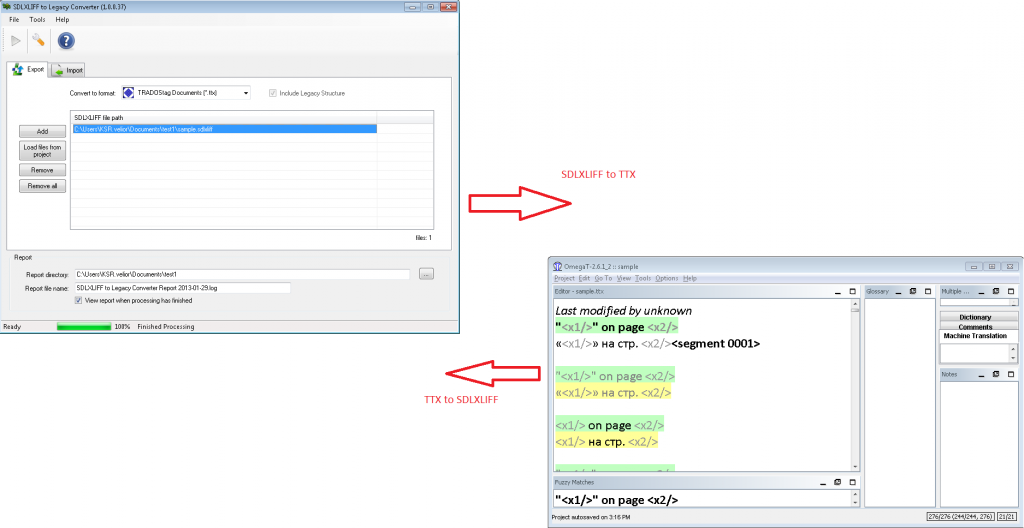
Task: Open the Dictionary pane tab in OmegaT
Action: 976,317
